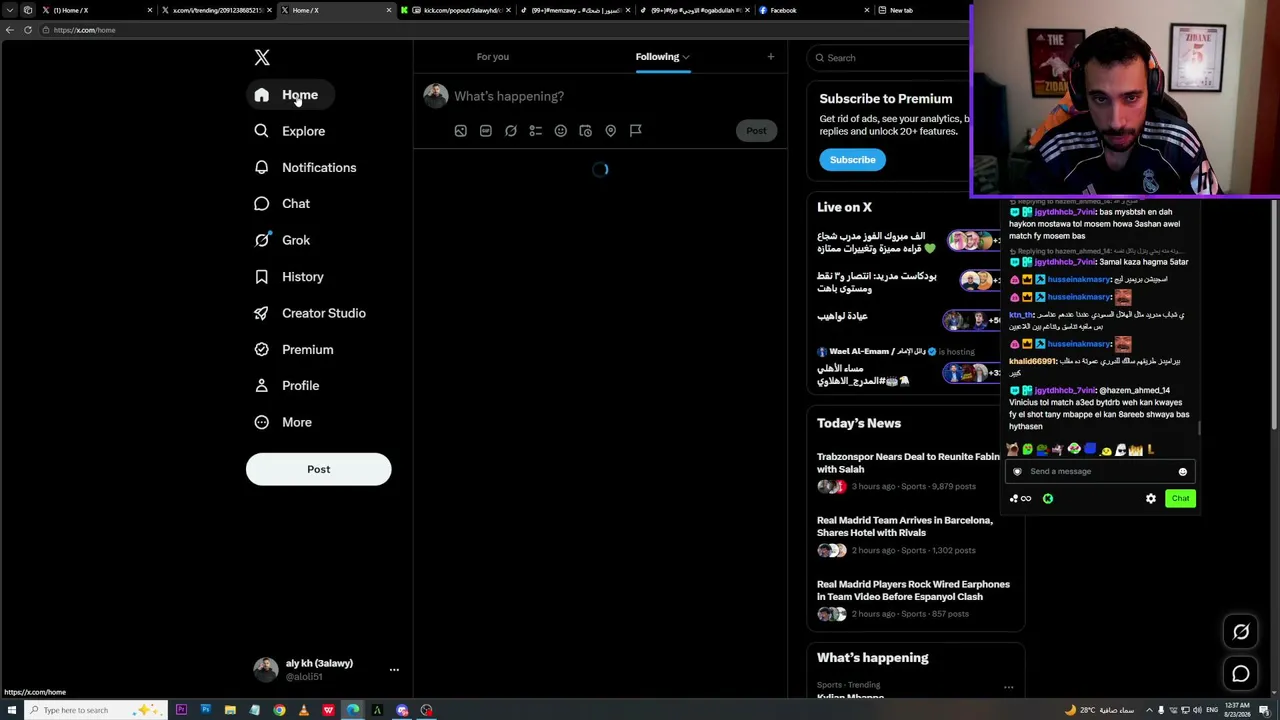Switch to the first (1) Home / X tab

95,10
